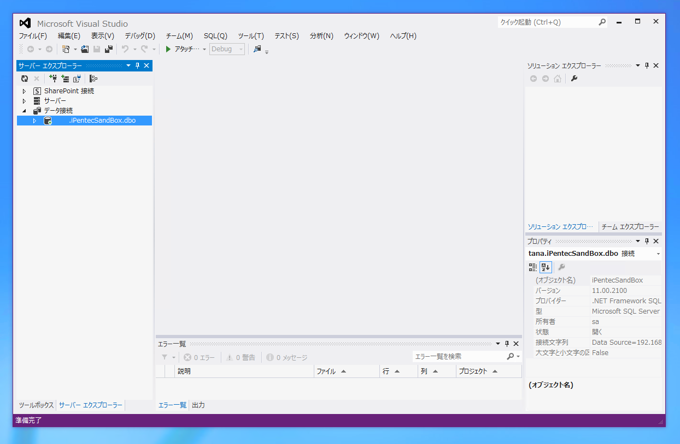Click the Undo toolbar icon
The height and width of the screenshot is (444, 680).
point(125,49)
